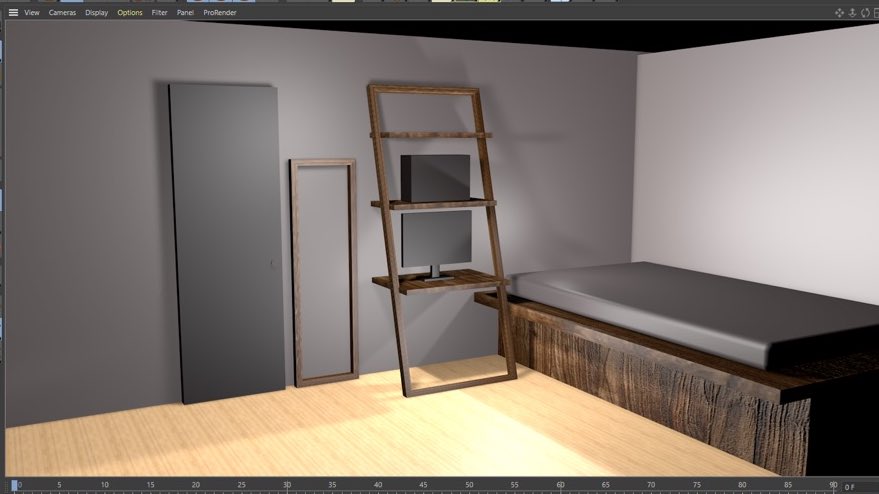Open the Display menu
This screenshot has height=494, width=879.
(x=96, y=12)
